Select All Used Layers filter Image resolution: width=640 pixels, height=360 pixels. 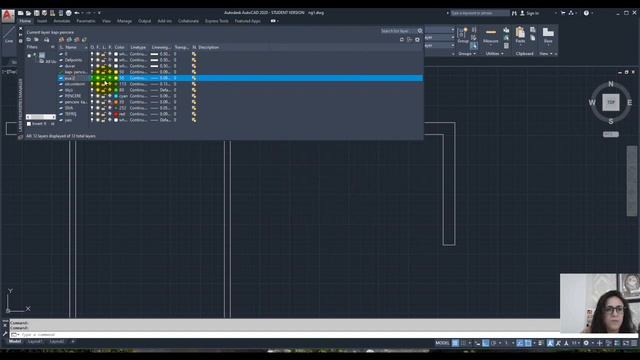coord(48,62)
